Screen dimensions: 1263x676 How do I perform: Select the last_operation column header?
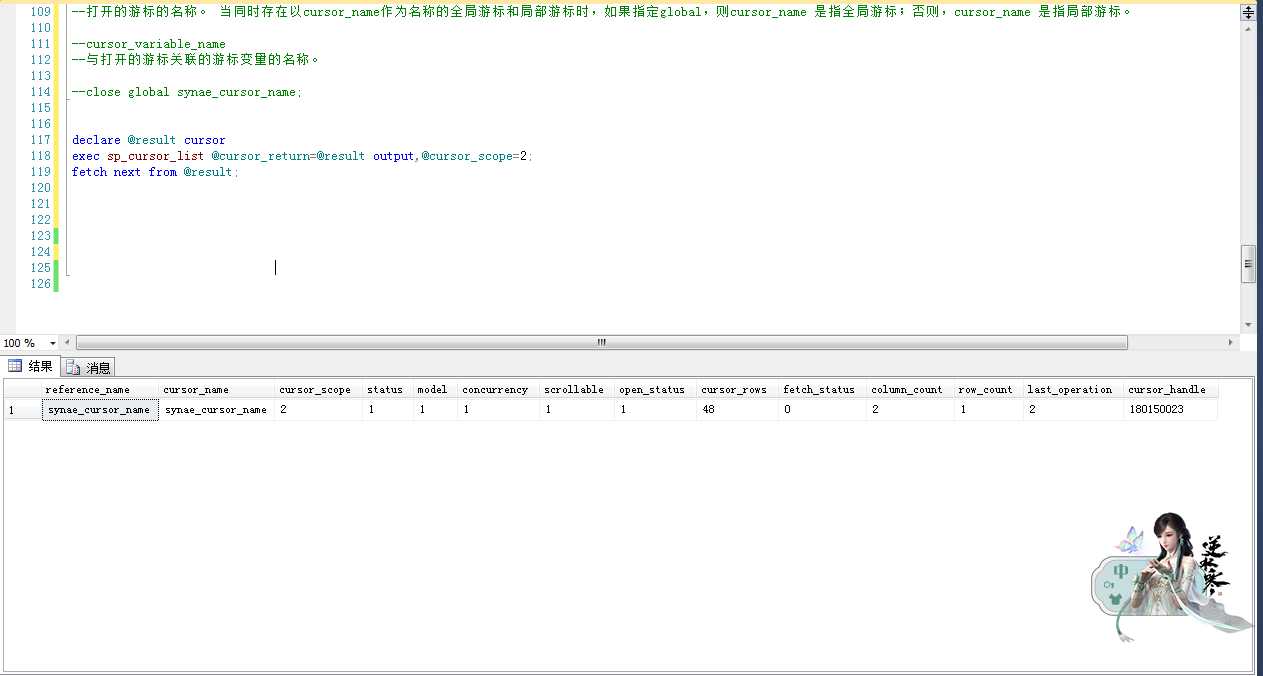1073,390
